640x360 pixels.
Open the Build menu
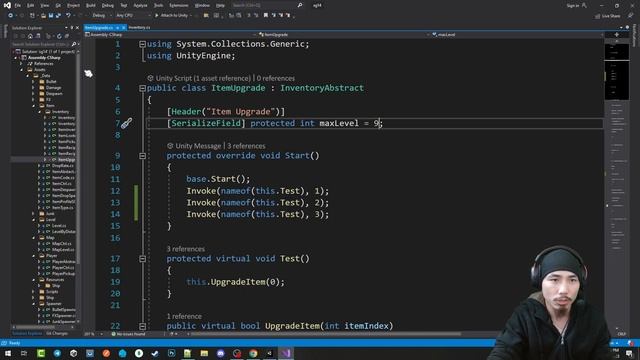[x=91, y=5]
